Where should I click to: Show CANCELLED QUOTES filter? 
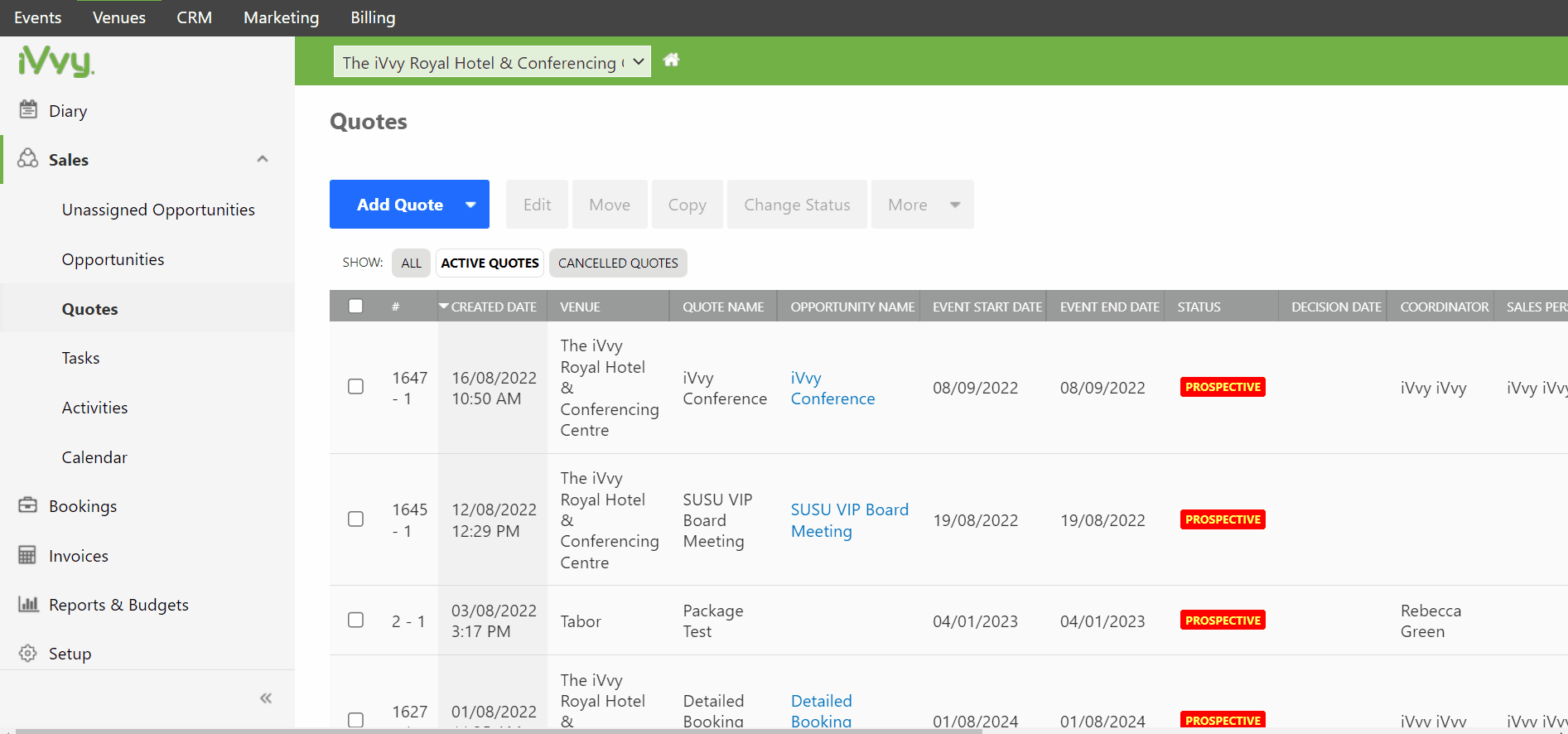(618, 263)
